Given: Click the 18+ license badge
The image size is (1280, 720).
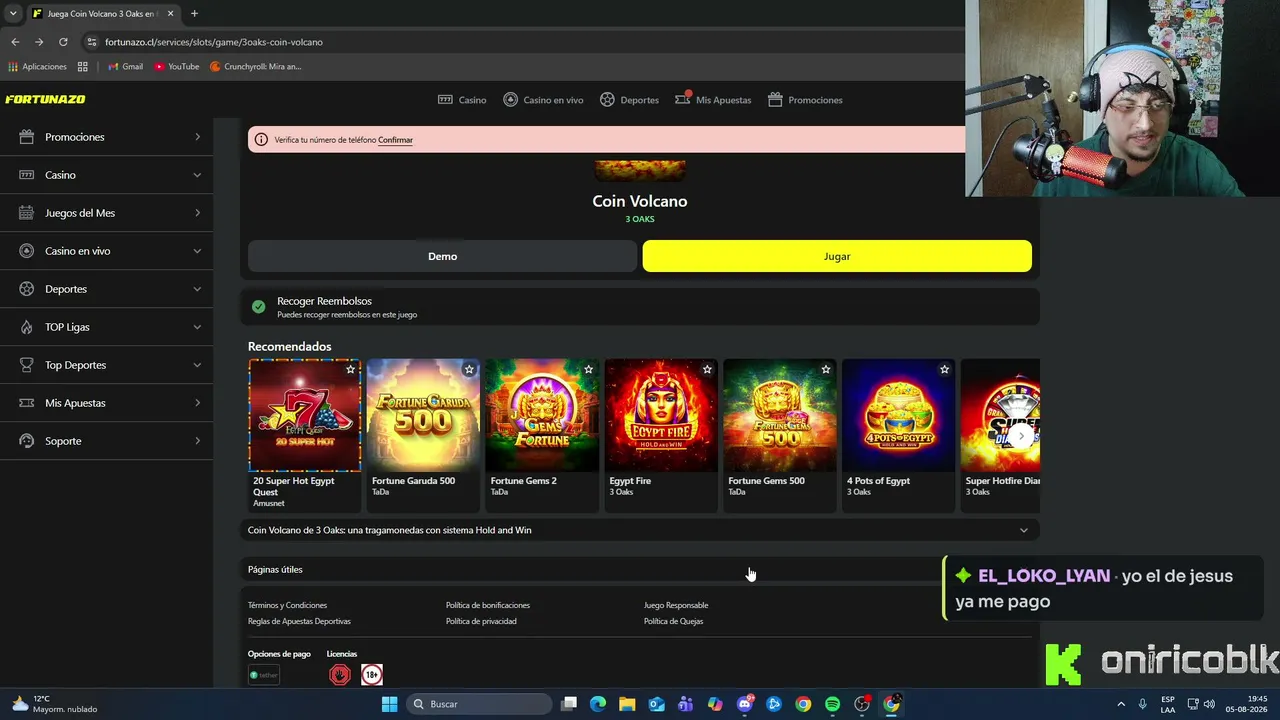Looking at the screenshot, I should tap(372, 675).
